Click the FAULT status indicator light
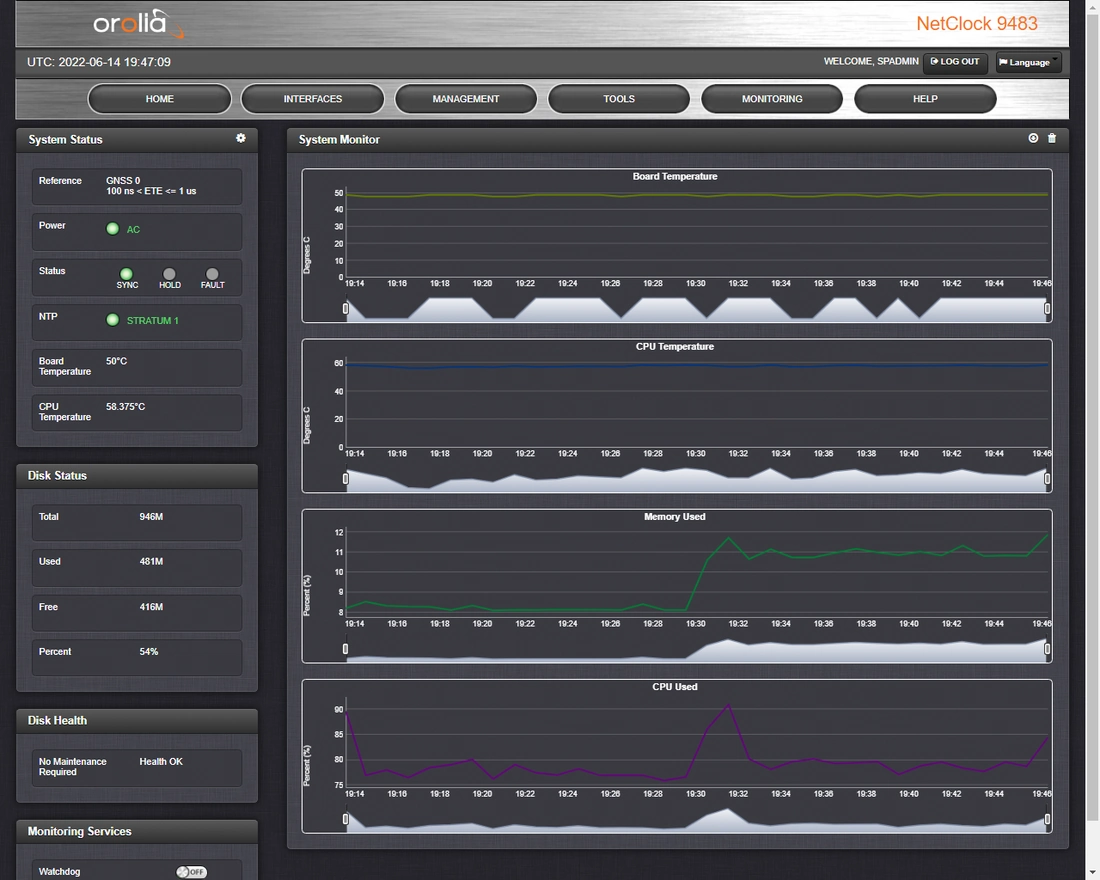1100x880 pixels. coord(212,274)
